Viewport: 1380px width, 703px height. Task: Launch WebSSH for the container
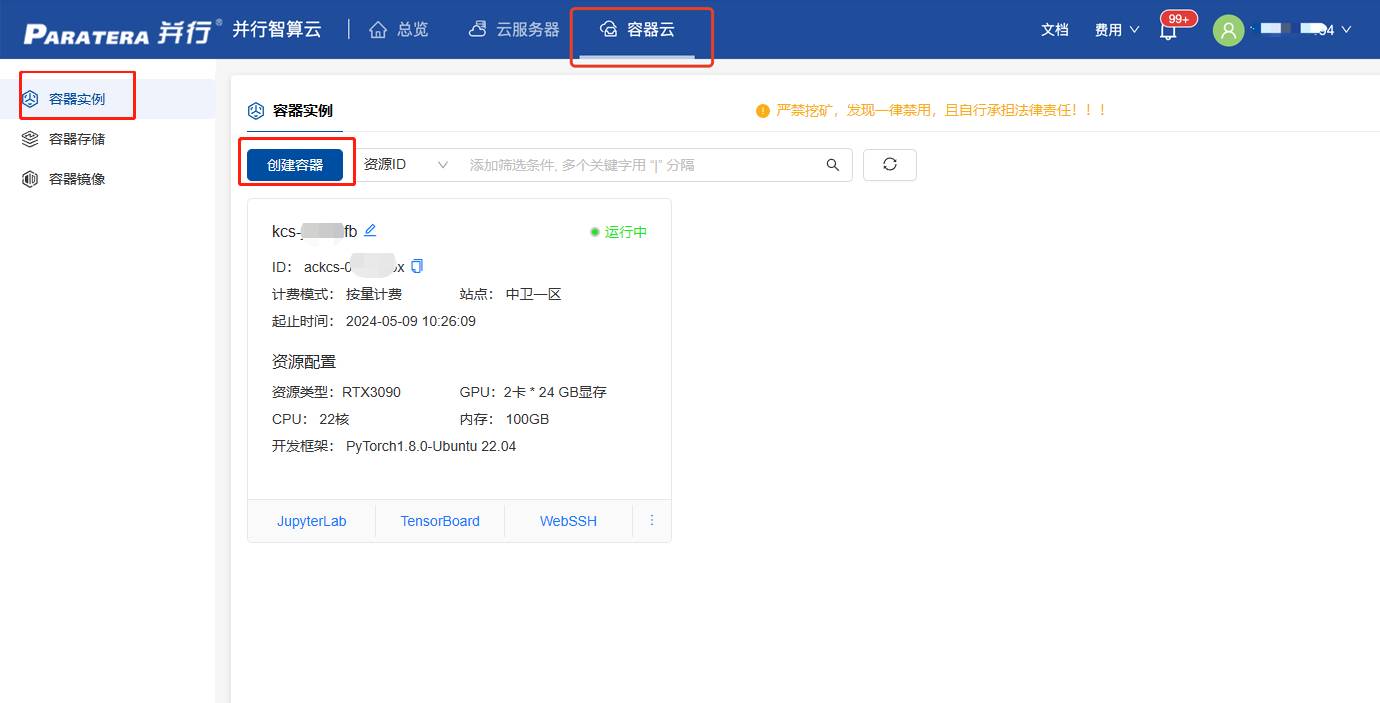click(568, 521)
